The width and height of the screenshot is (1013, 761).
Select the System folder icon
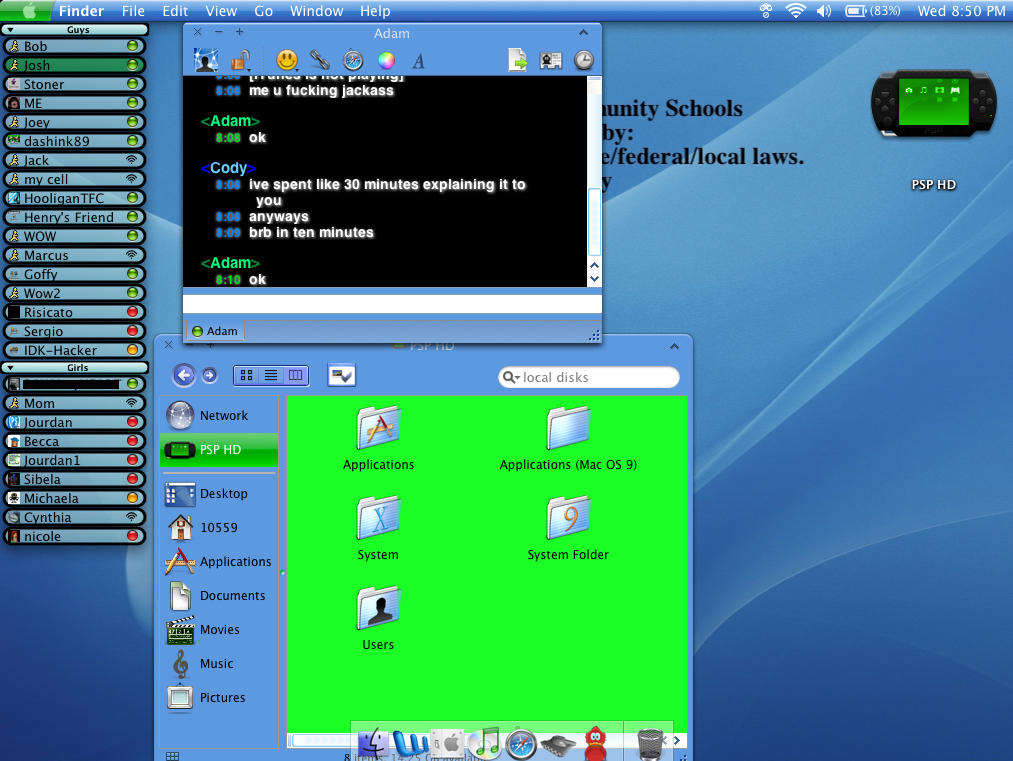tap(379, 518)
